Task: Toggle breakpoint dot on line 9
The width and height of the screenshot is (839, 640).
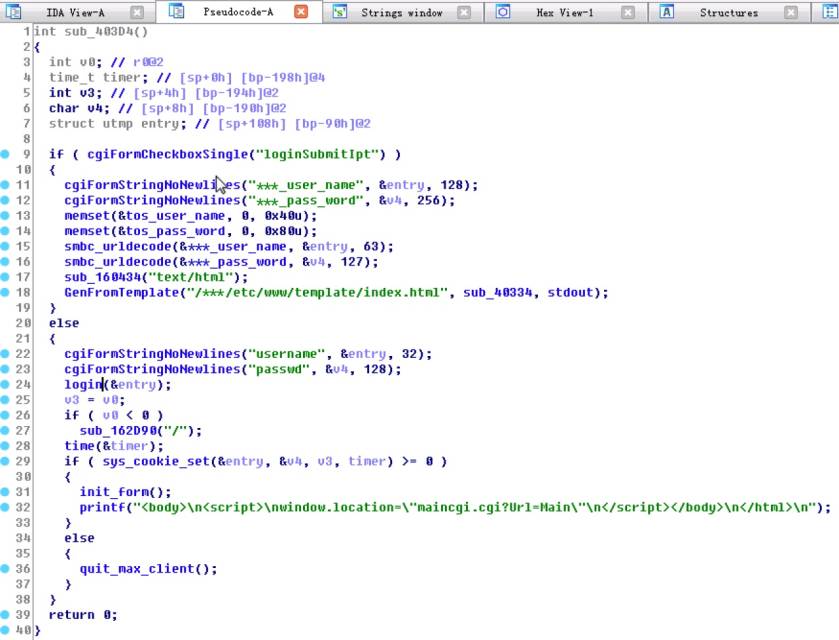Action: 5,154
